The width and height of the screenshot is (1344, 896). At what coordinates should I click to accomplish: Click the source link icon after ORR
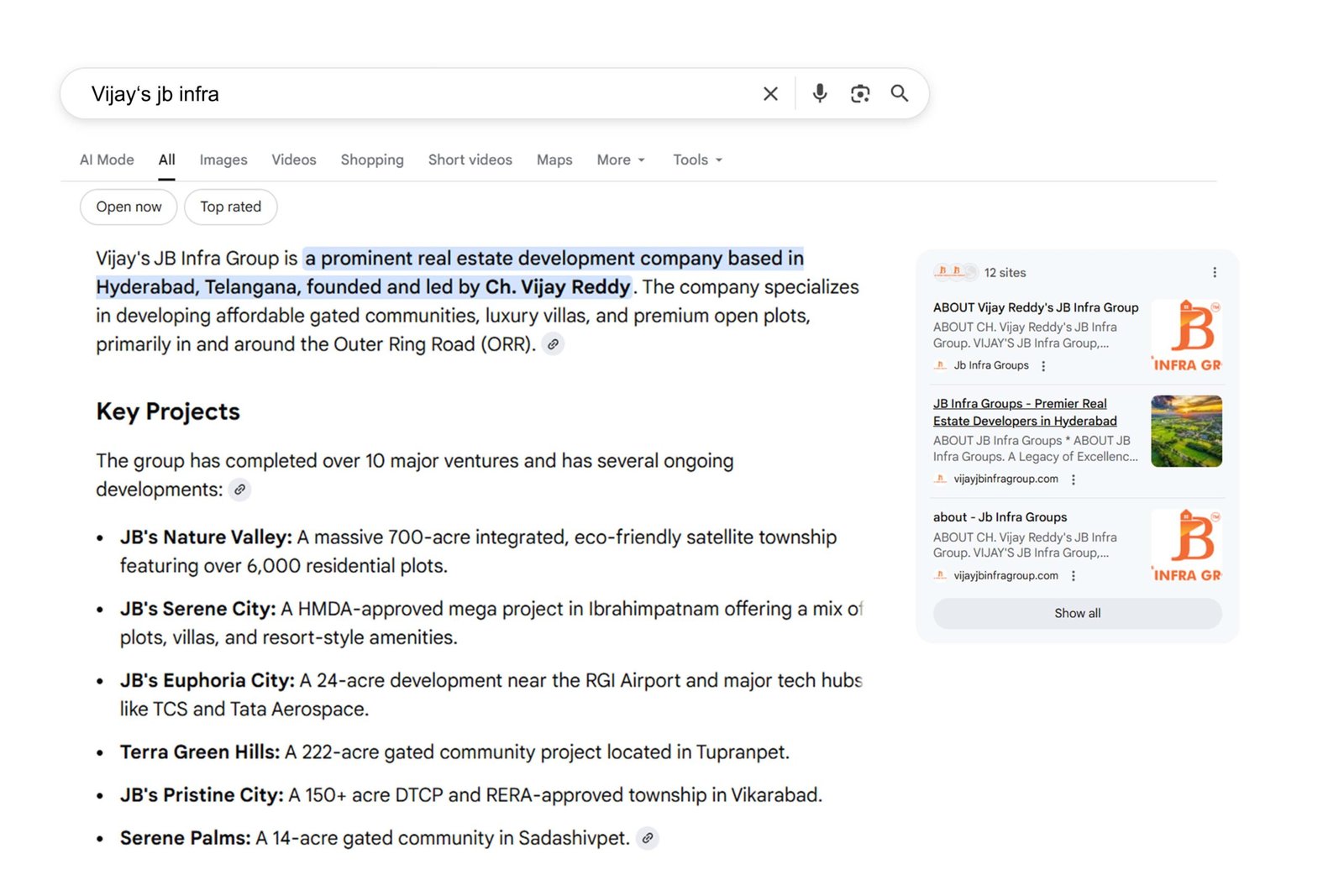click(x=553, y=344)
